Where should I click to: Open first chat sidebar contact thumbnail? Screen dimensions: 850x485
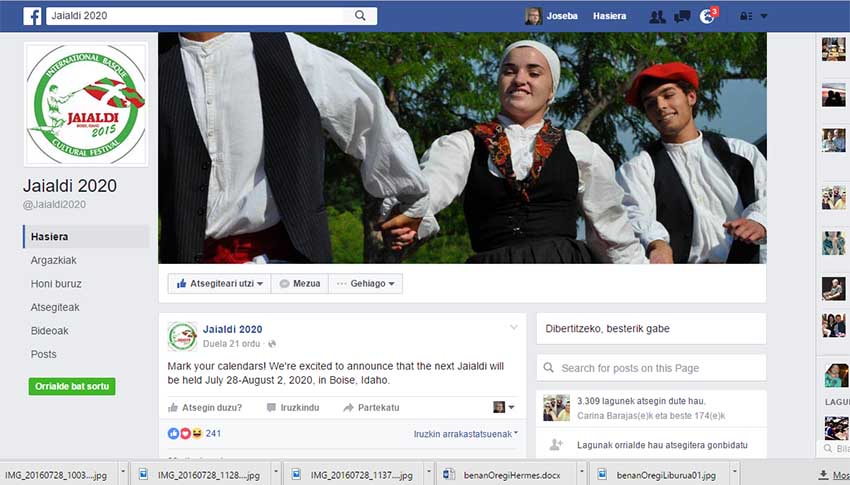pos(834,49)
